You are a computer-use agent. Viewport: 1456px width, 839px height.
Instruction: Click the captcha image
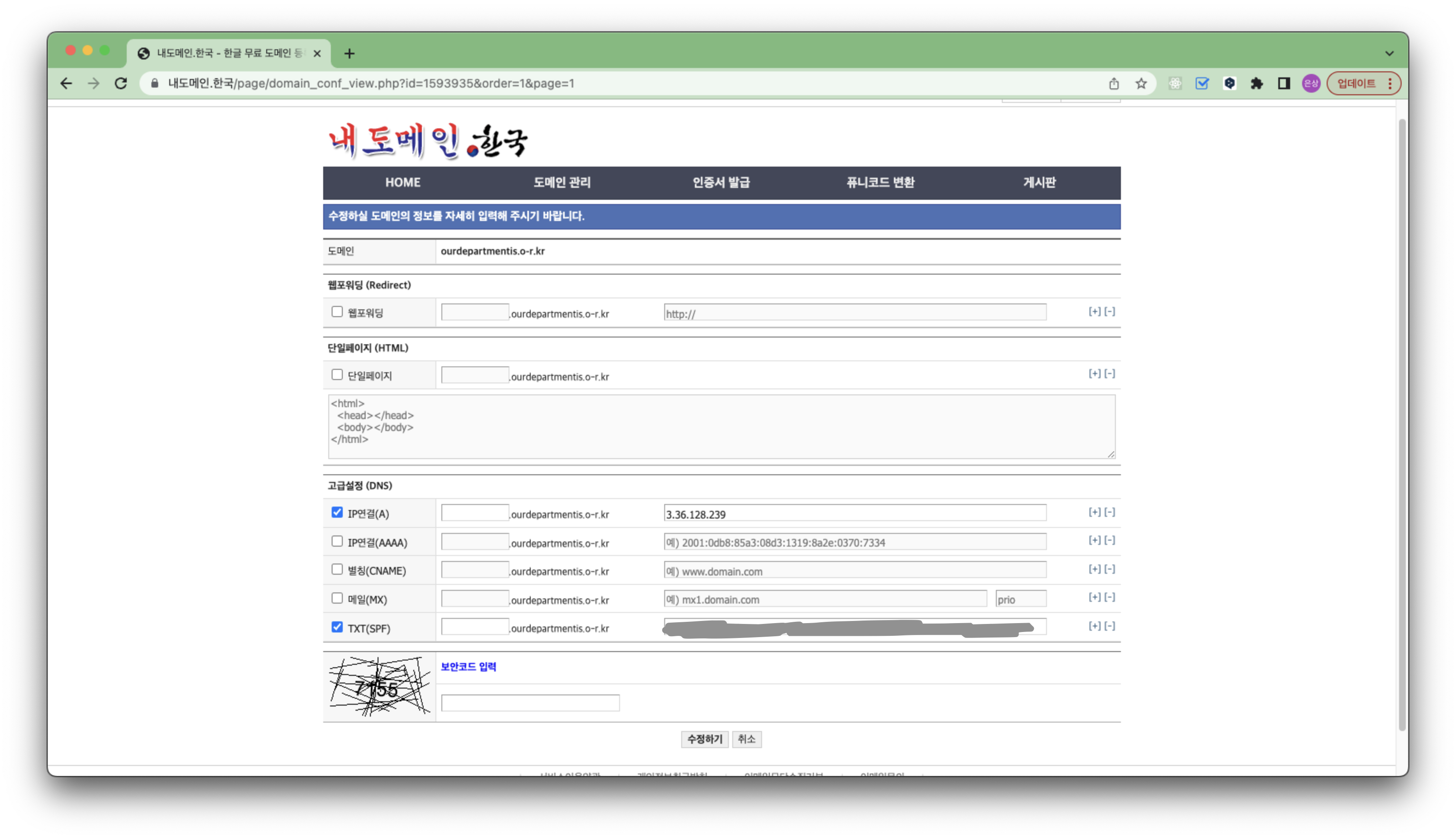[379, 686]
